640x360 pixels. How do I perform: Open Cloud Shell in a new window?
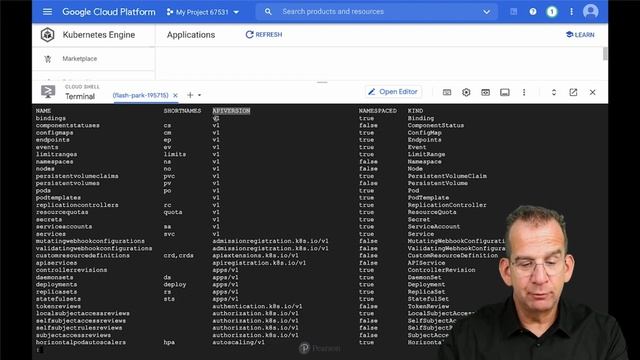coord(573,92)
